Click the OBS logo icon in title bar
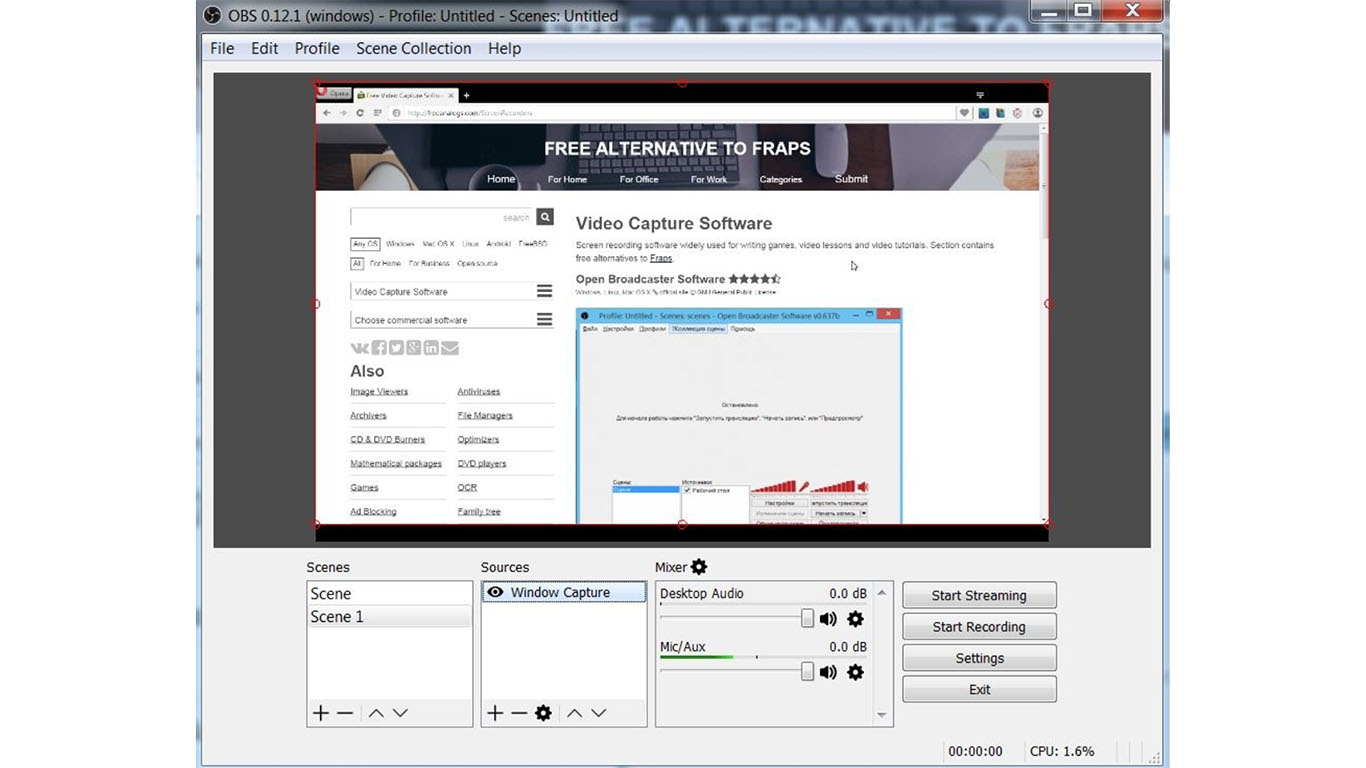Screen dimensions: 1366x768 pyautogui.click(x=212, y=15)
